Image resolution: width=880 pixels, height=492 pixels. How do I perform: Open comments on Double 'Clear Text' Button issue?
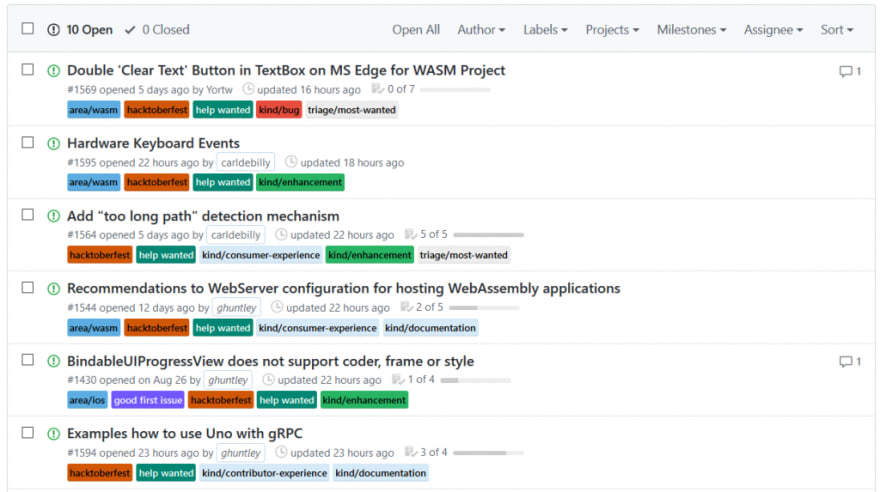850,71
